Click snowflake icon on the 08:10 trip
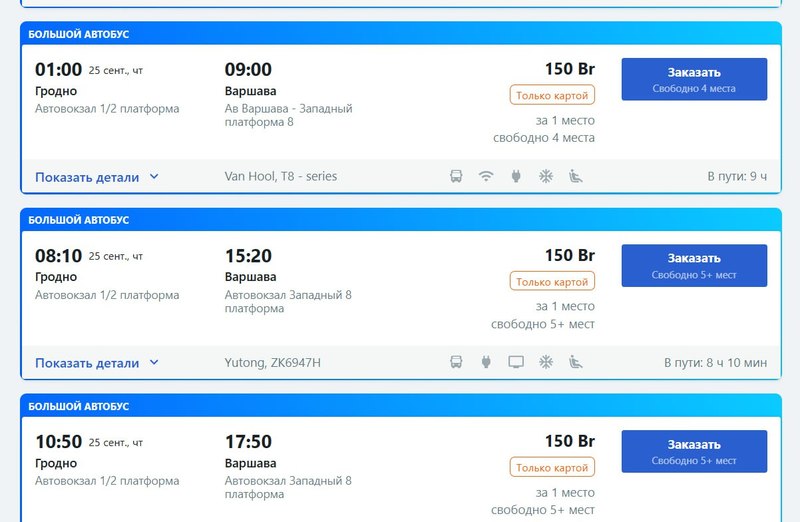The image size is (800, 522). pyautogui.click(x=546, y=362)
